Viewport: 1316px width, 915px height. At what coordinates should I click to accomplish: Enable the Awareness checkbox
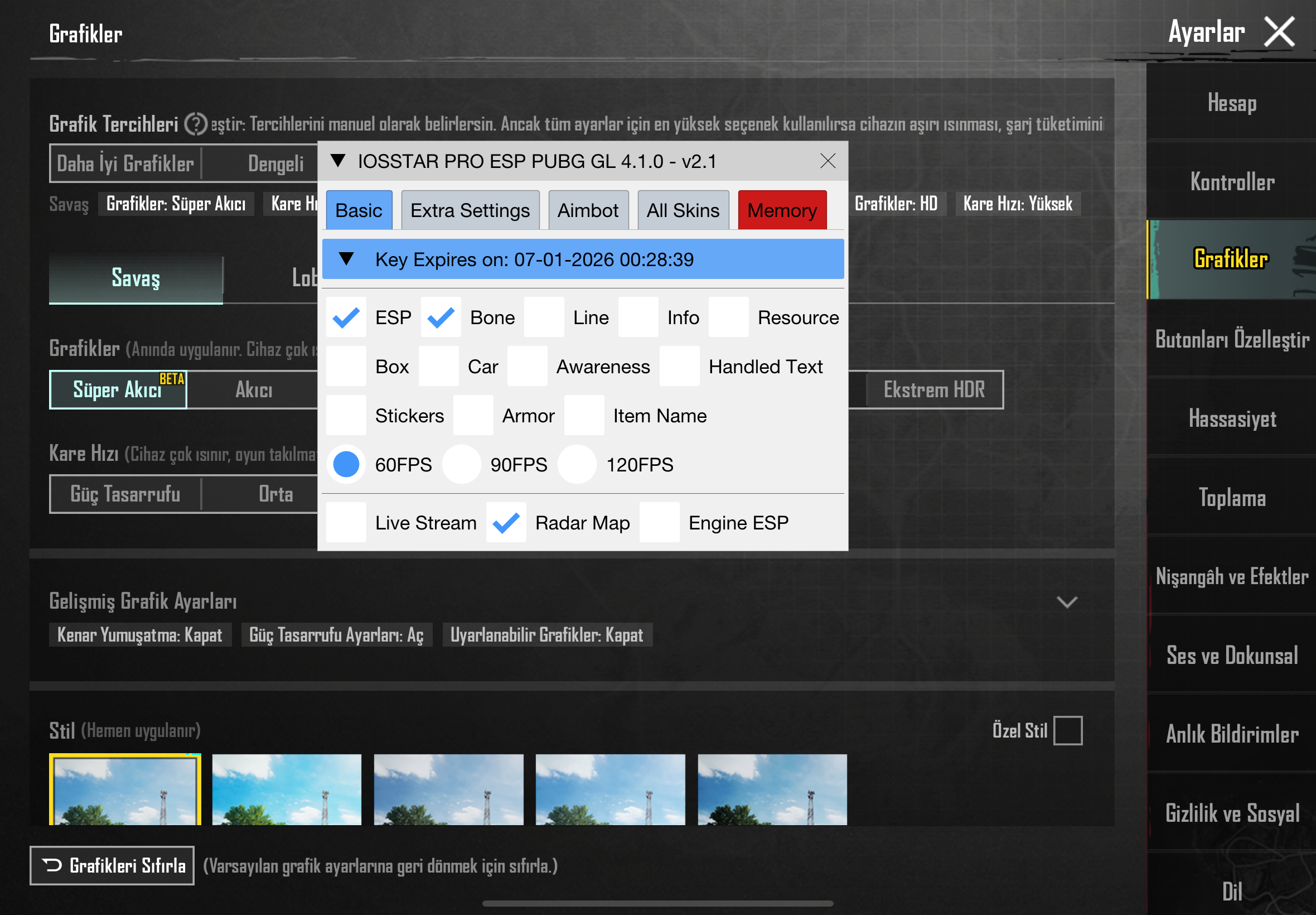tap(527, 367)
